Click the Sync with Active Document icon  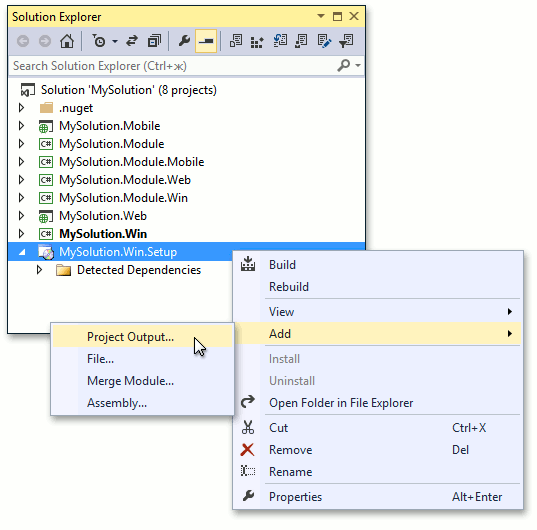pyautogui.click(x=132, y=41)
